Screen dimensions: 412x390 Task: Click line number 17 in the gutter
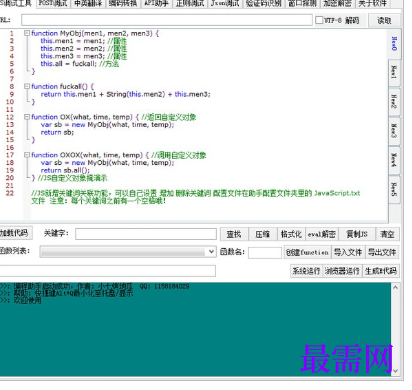click(x=10, y=155)
